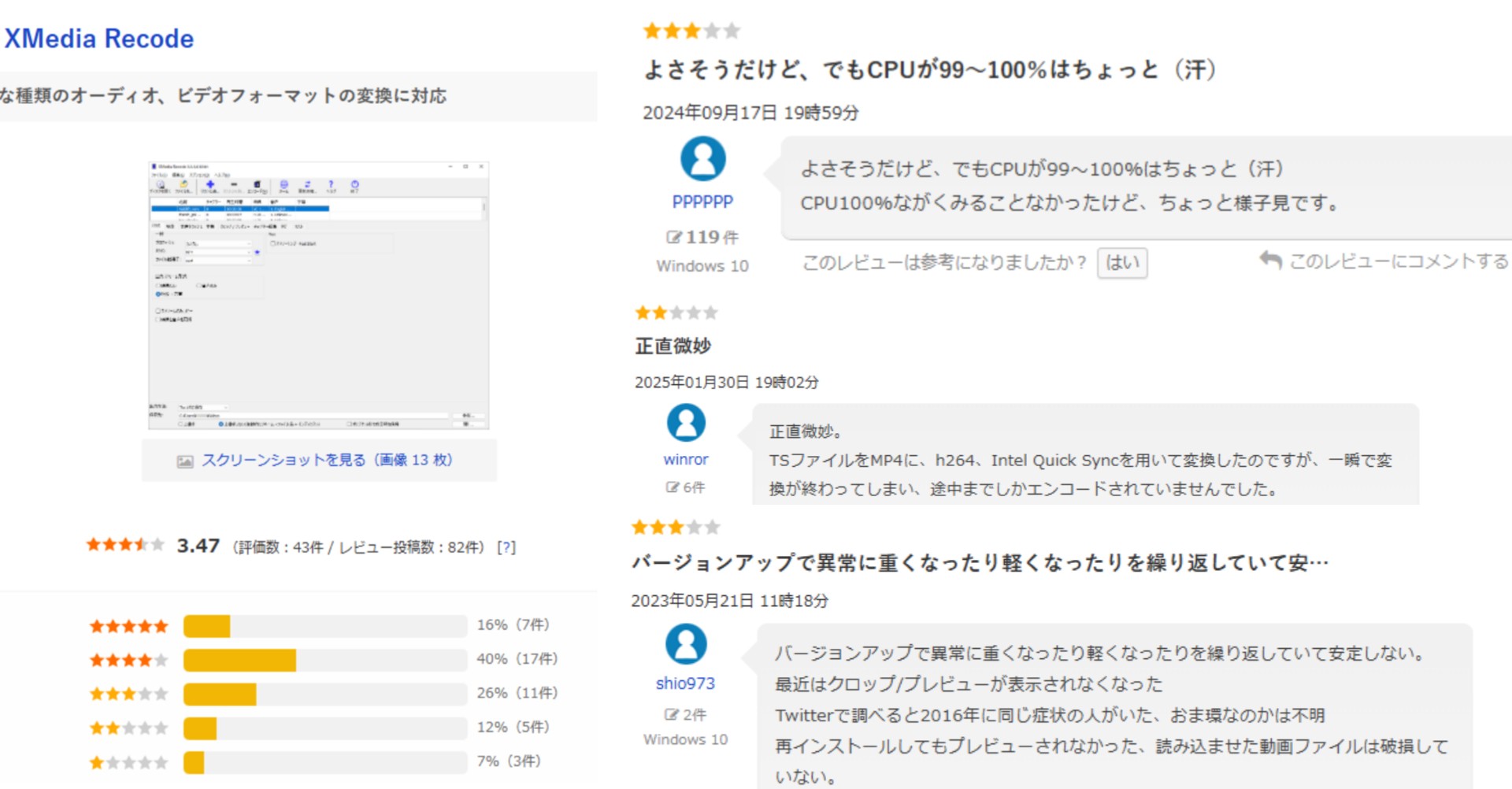Click the Windows 10 label under PPPPPP
This screenshot has height=789, width=1512.
click(x=702, y=266)
